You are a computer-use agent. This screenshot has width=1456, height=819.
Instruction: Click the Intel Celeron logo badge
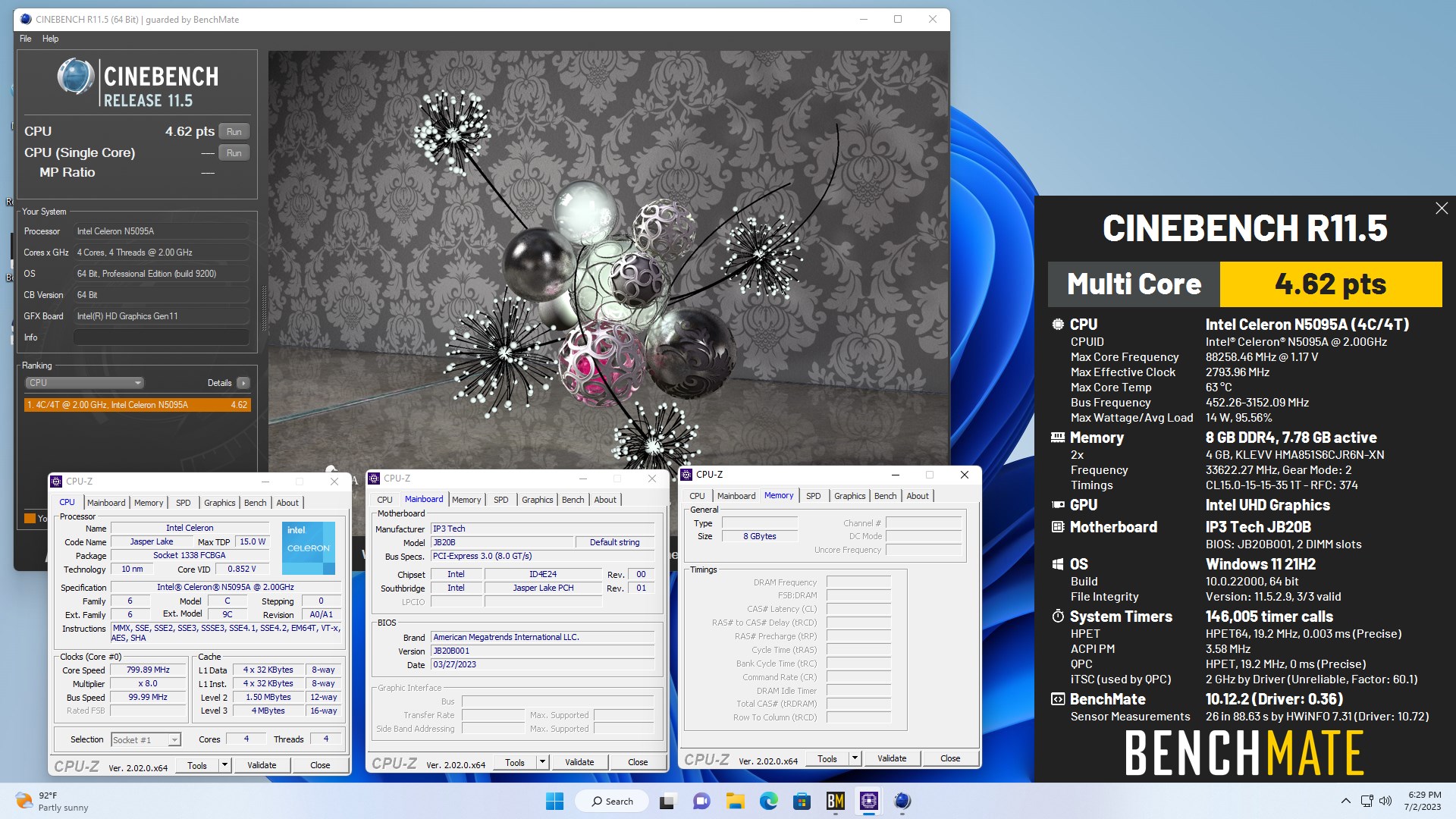pos(309,548)
